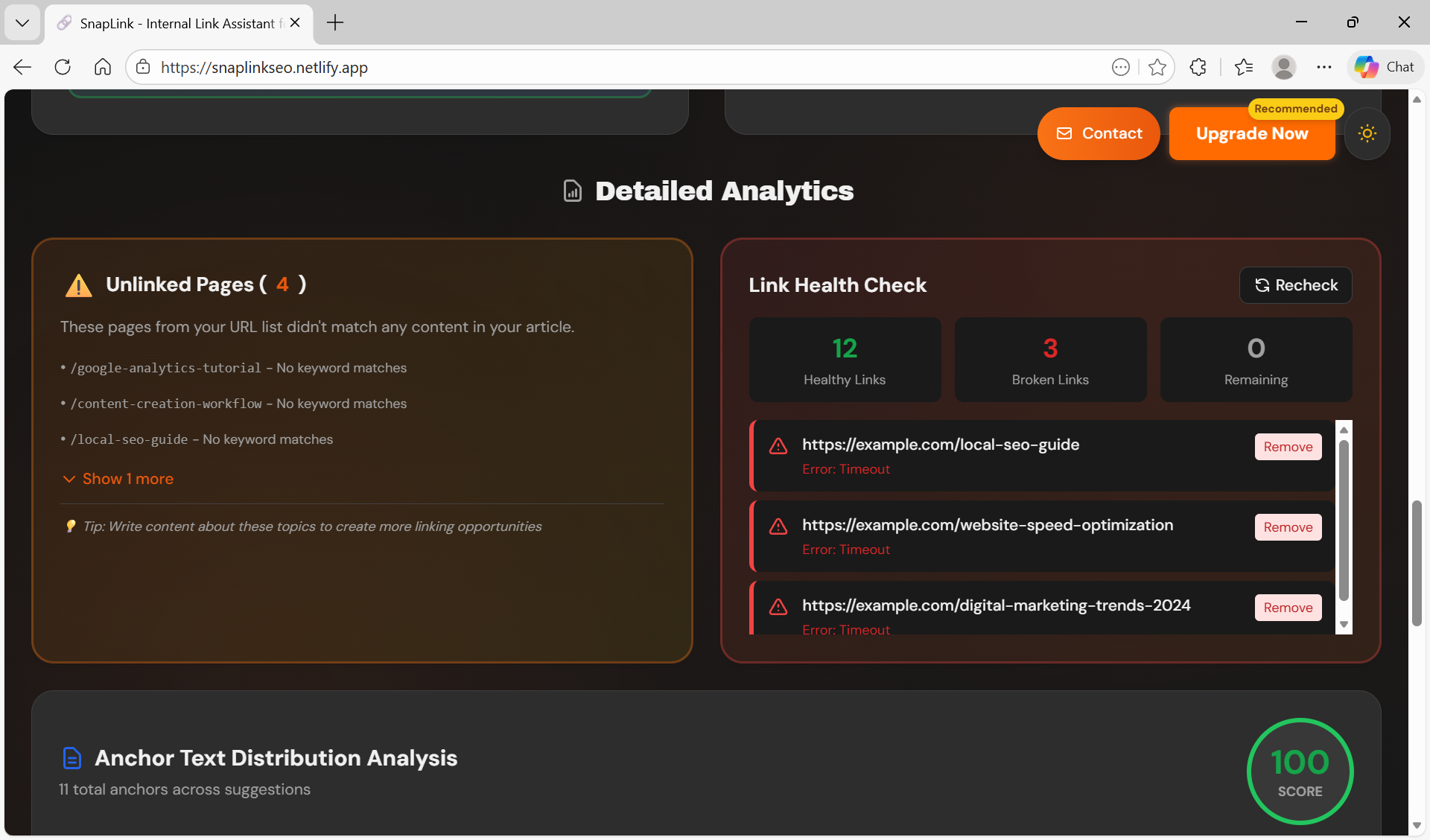
Task: Click the Contact button
Action: click(1099, 133)
